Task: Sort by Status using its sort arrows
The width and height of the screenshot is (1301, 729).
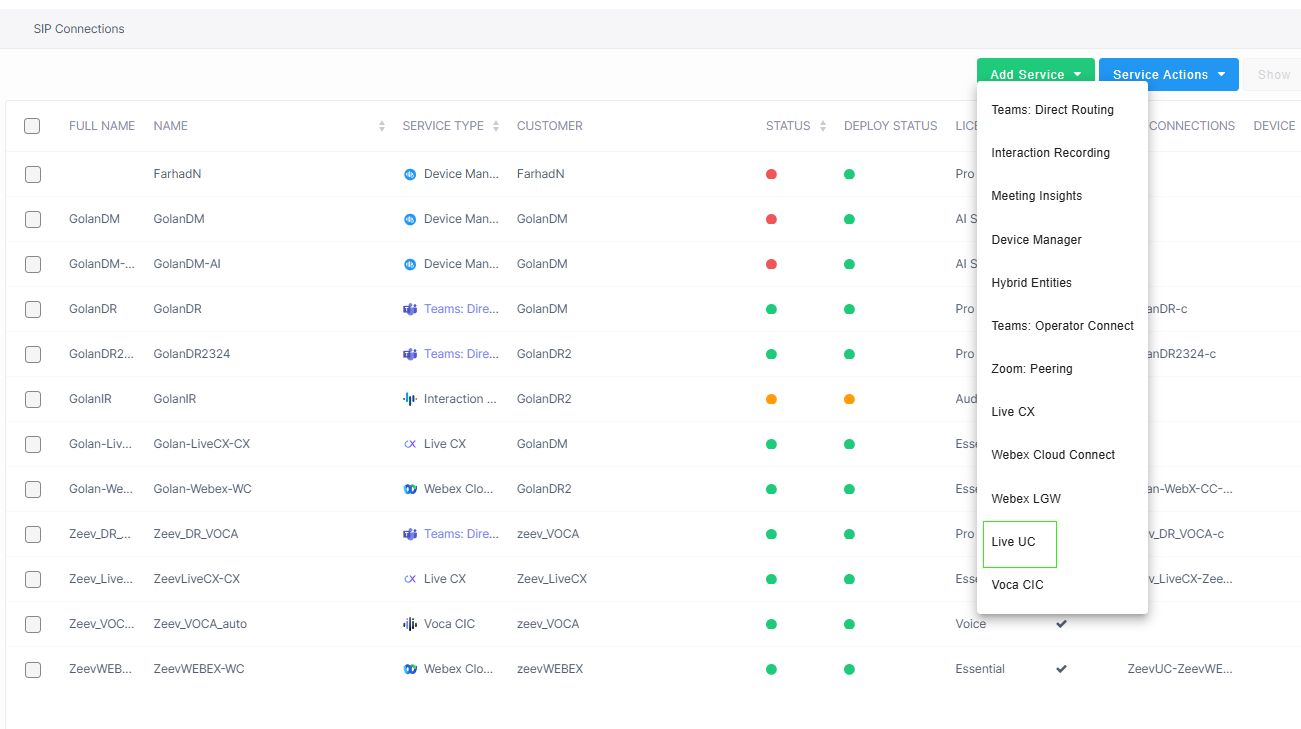Action: pos(823,126)
